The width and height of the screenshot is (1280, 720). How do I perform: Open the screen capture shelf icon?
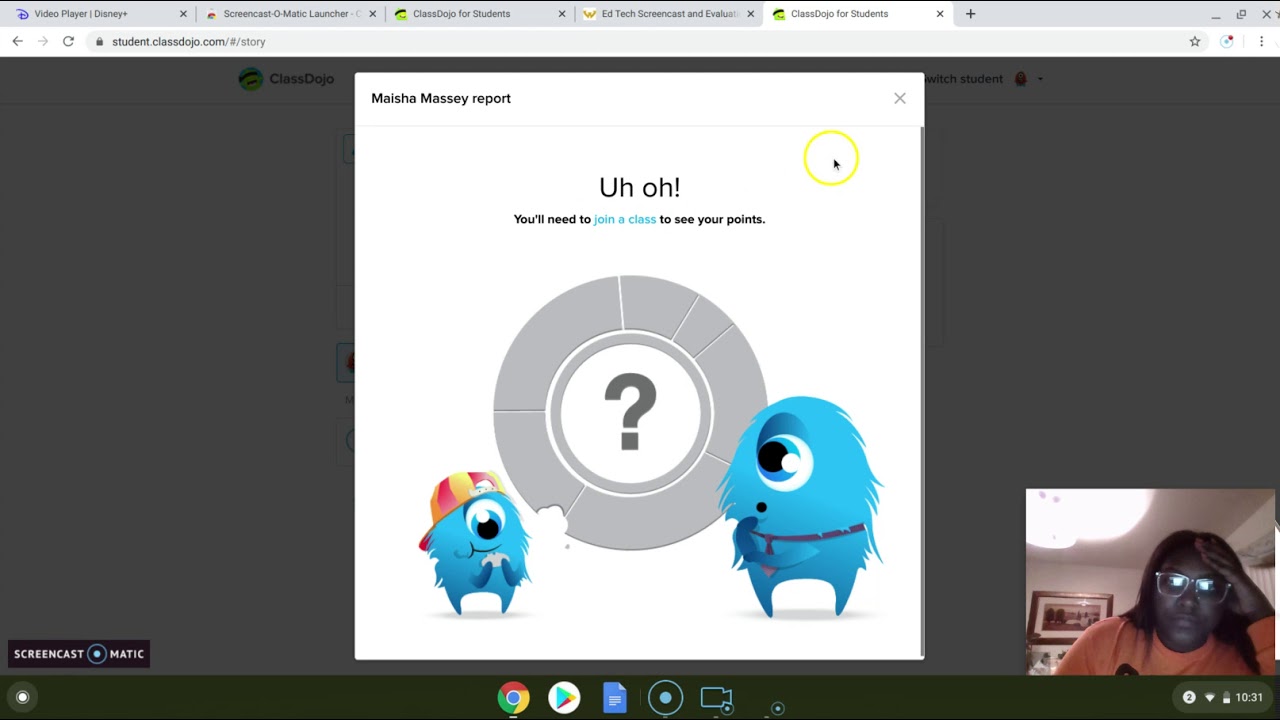716,698
